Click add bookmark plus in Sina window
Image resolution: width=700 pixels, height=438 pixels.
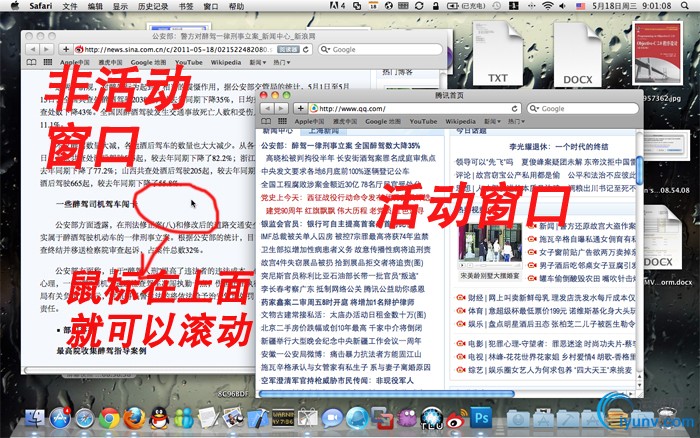pyautogui.click(x=66, y=49)
